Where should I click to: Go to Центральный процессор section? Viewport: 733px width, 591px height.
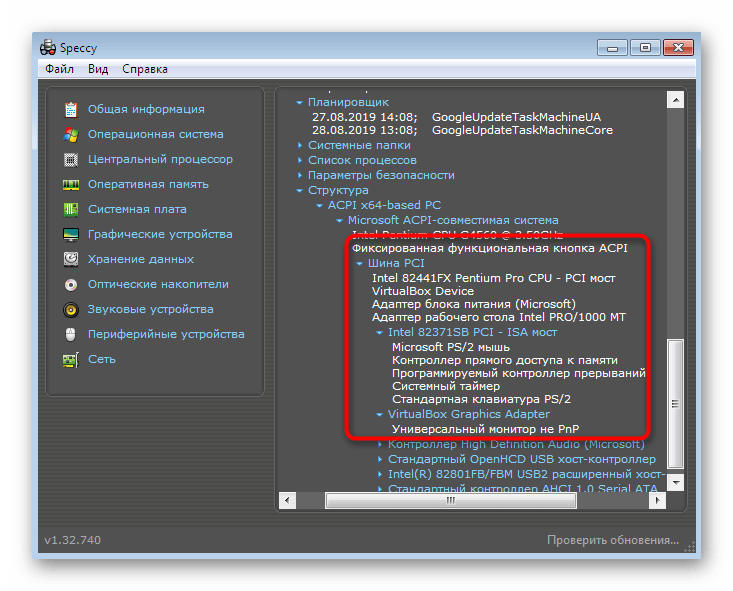tap(160, 159)
